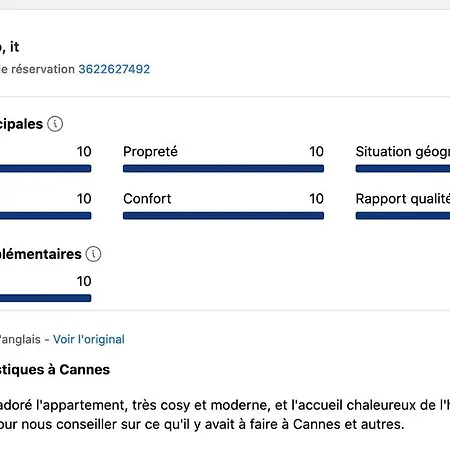Open reservation number 3622627492 link
The height and width of the screenshot is (450, 450).
click(x=114, y=69)
